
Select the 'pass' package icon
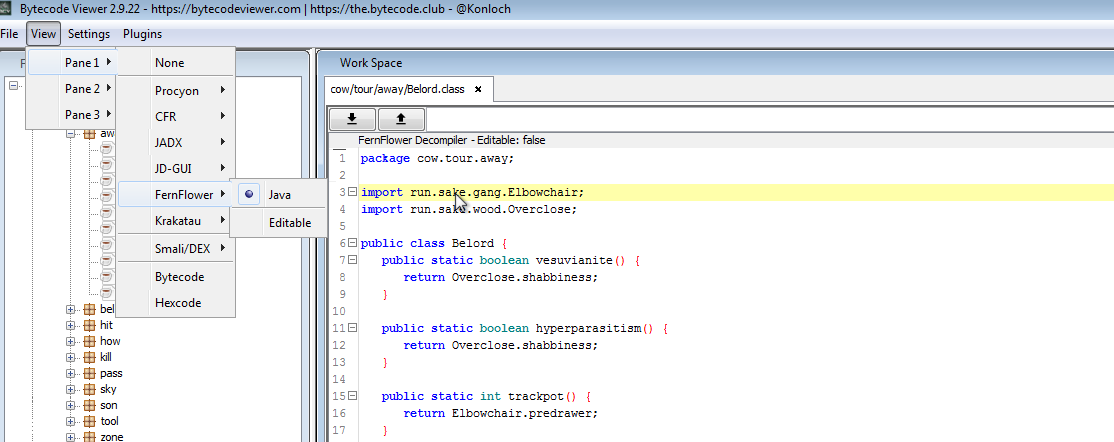(89, 373)
